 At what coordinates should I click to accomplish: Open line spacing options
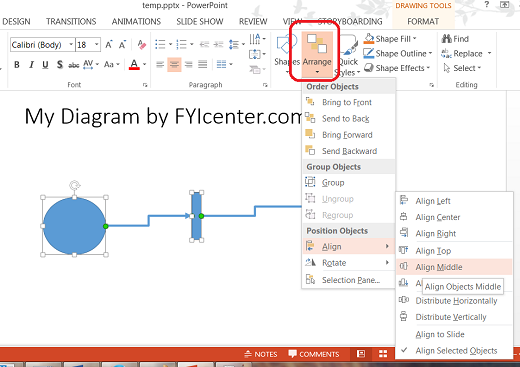click(237, 44)
